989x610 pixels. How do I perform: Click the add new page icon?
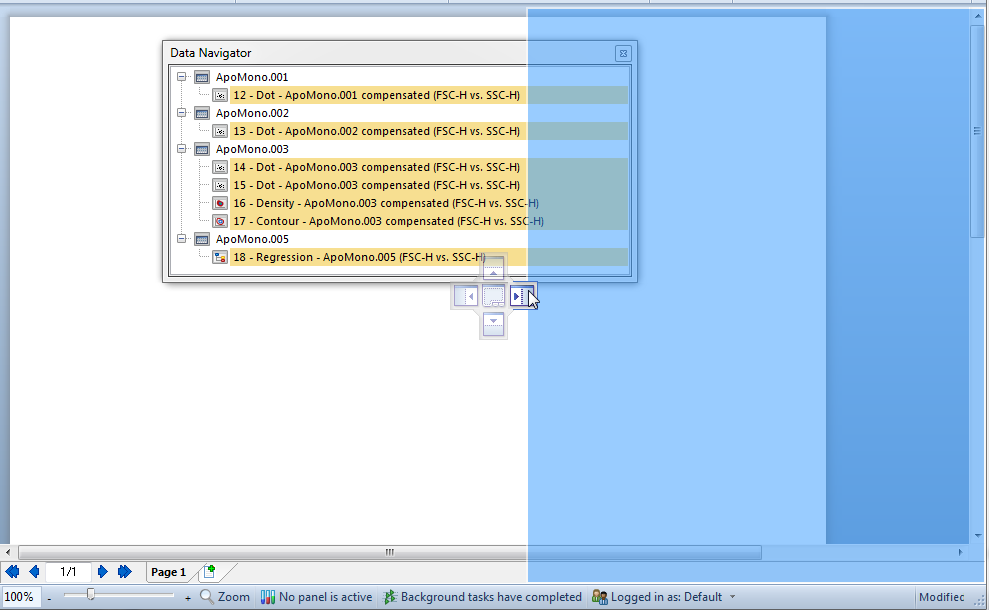[x=209, y=572]
